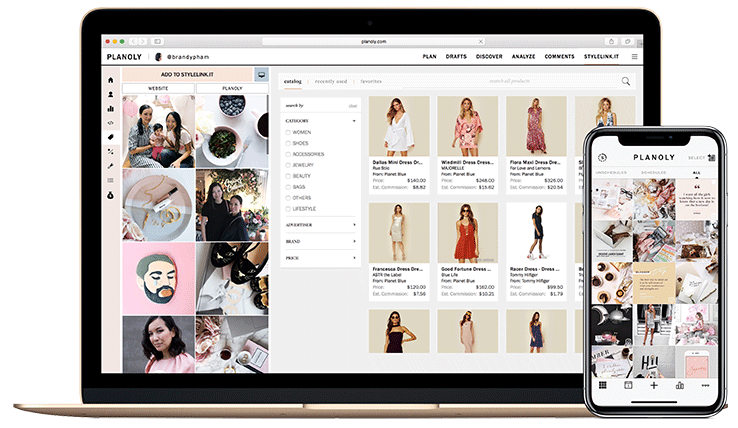
Task: Click the ADD TO STYLELINK.IT button
Action: 187,74
